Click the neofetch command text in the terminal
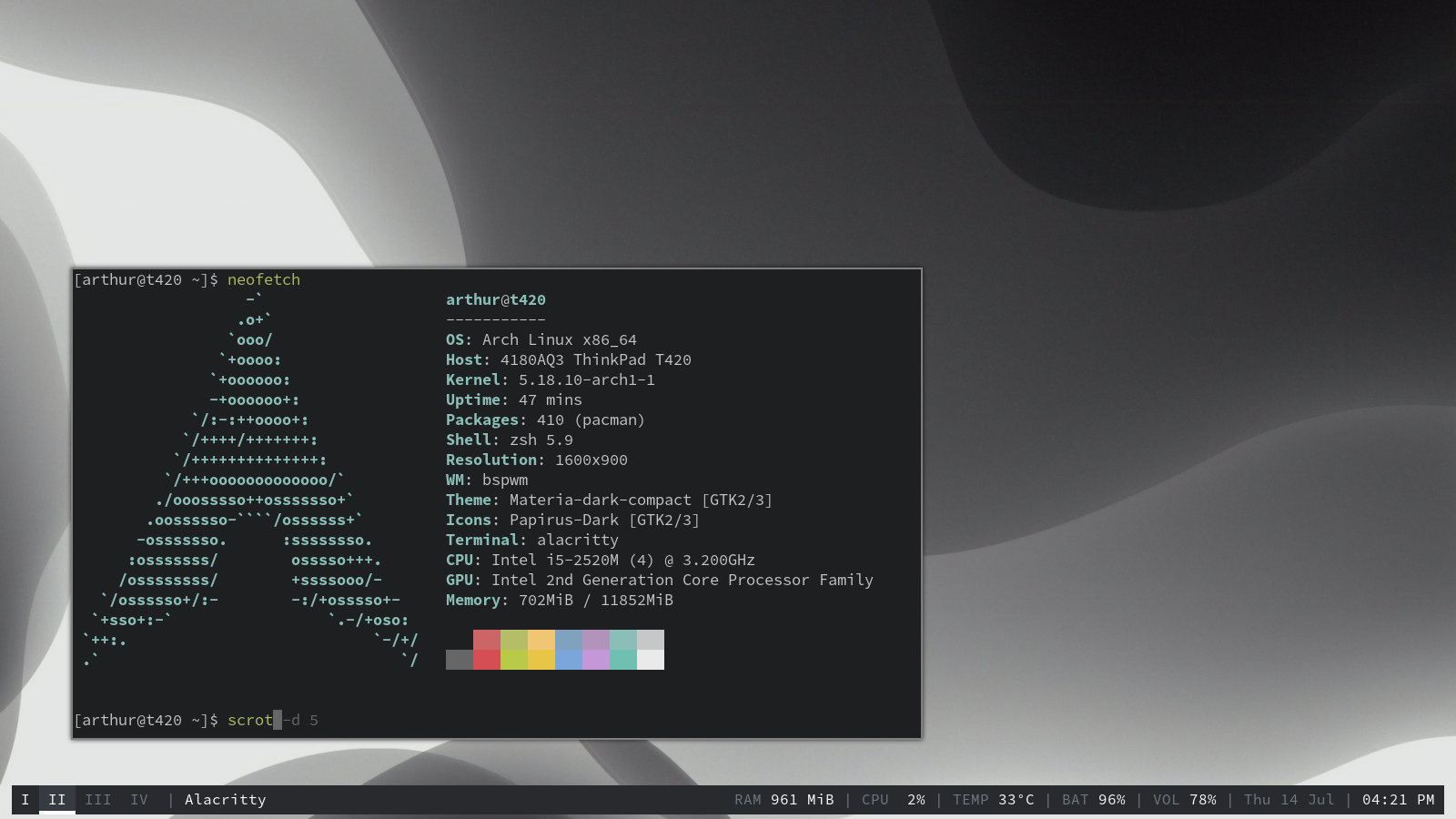This screenshot has height=819, width=1456. click(x=263, y=279)
